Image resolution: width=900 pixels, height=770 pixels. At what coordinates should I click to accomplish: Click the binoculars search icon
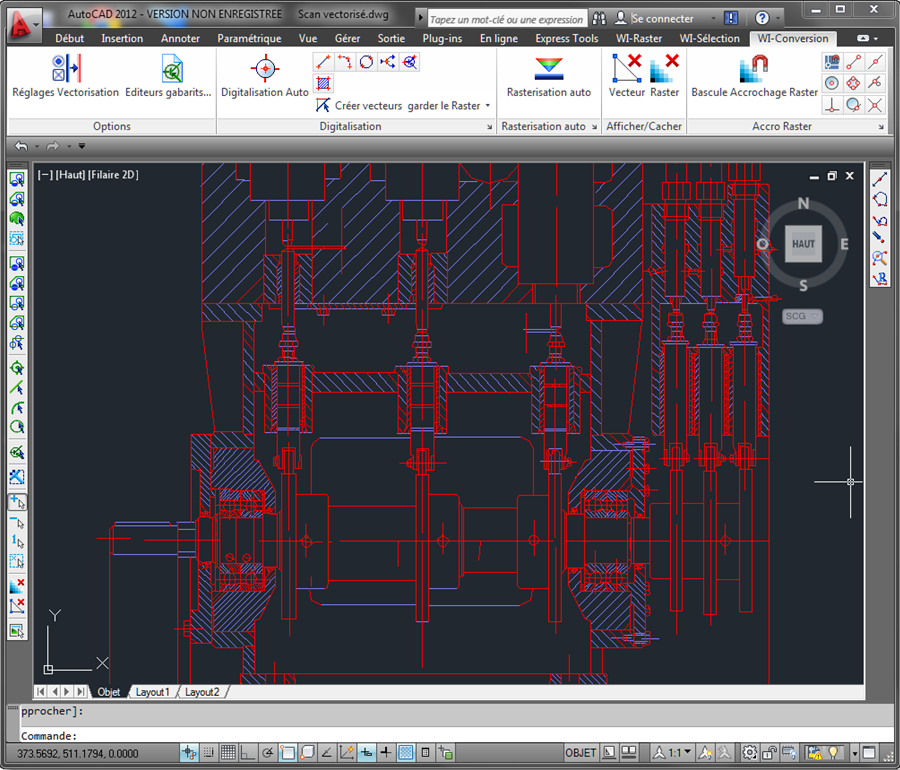(599, 18)
